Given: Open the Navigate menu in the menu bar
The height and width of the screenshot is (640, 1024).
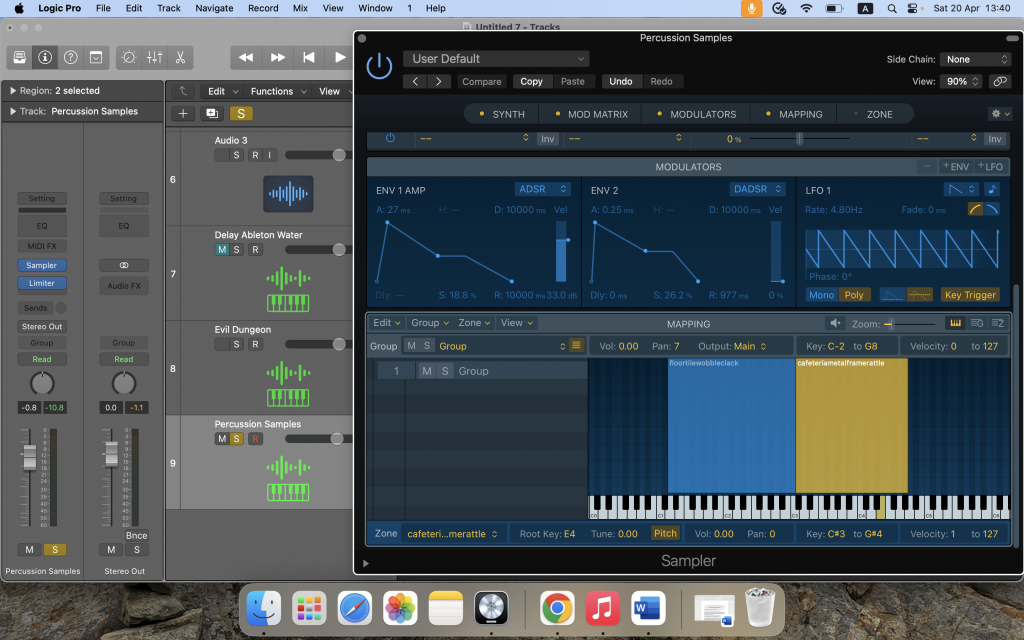Looking at the screenshot, I should click(x=214, y=8).
